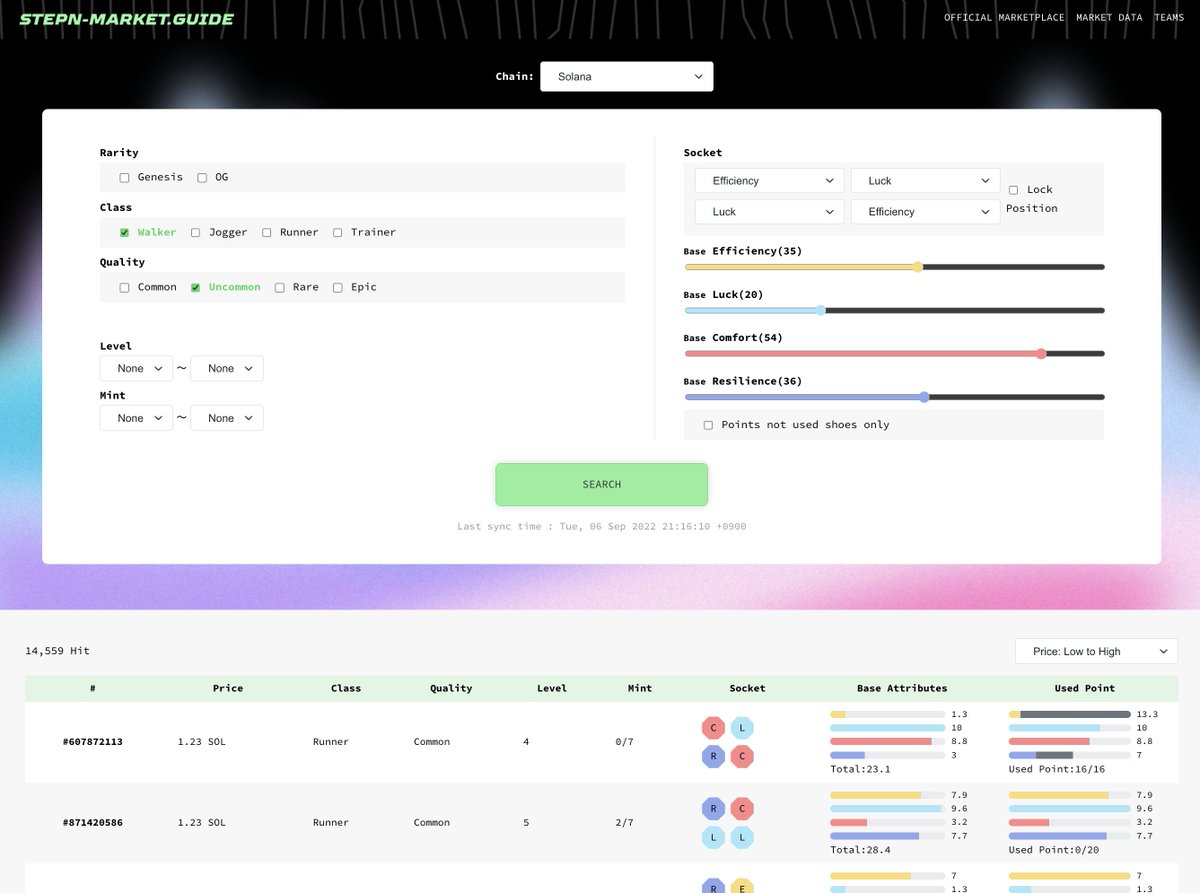The height and width of the screenshot is (893, 1200).
Task: Open the Chain dropdown showing Solana
Action: [x=626, y=76]
